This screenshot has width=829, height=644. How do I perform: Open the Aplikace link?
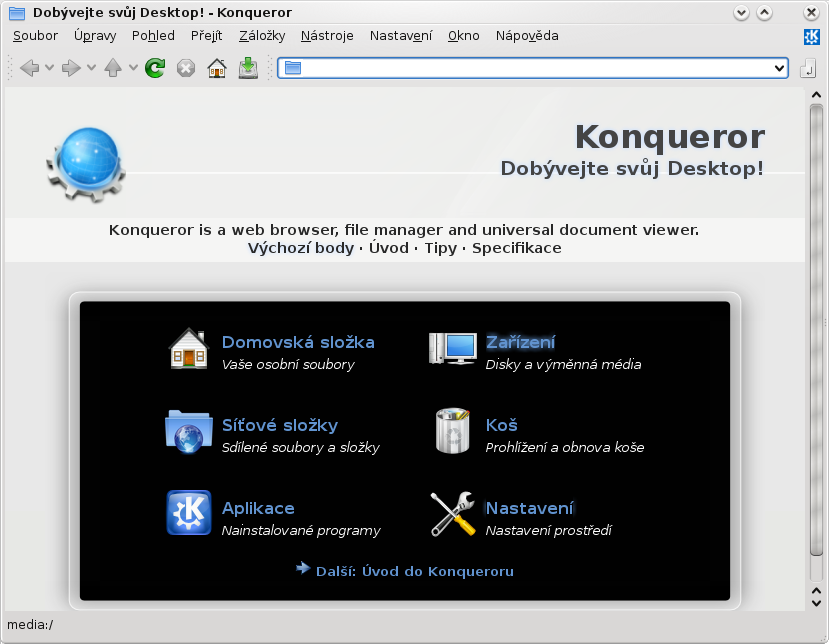pyautogui.click(x=258, y=508)
